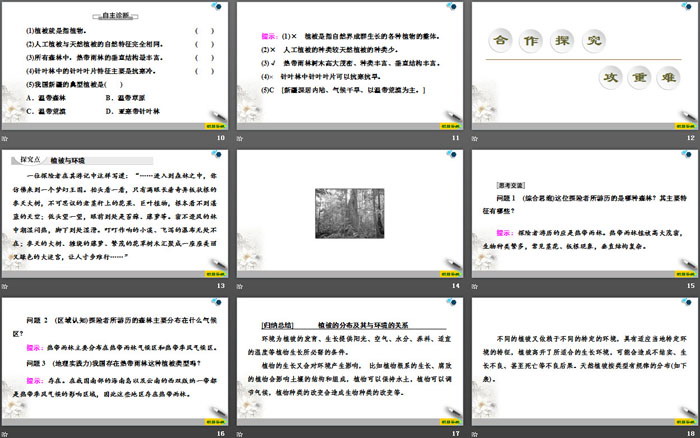Image resolution: width=700 pixels, height=438 pixels.
Task: Click the animation star icon under slide 10
Action: [x=6, y=138]
